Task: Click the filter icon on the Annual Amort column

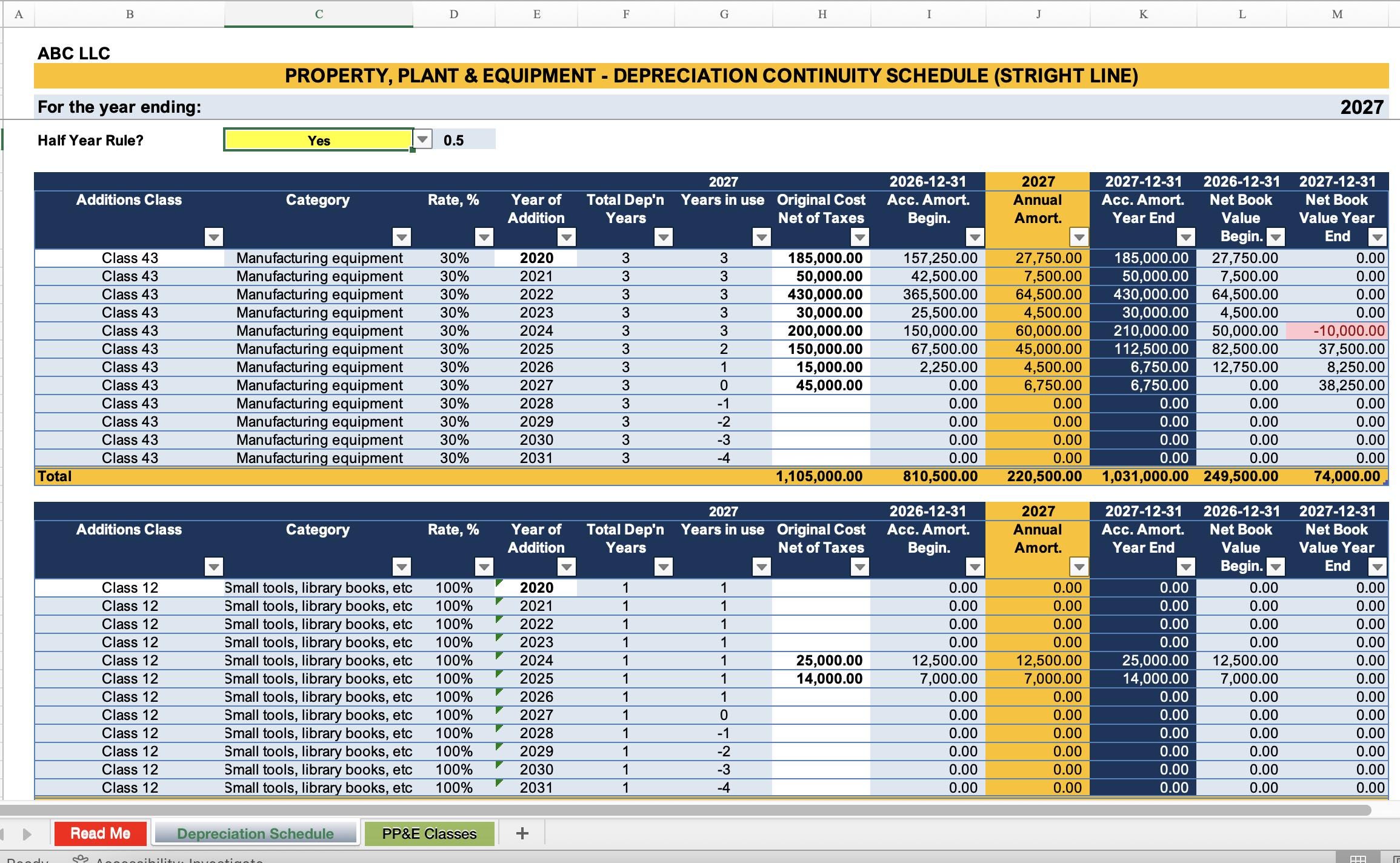Action: click(1080, 237)
